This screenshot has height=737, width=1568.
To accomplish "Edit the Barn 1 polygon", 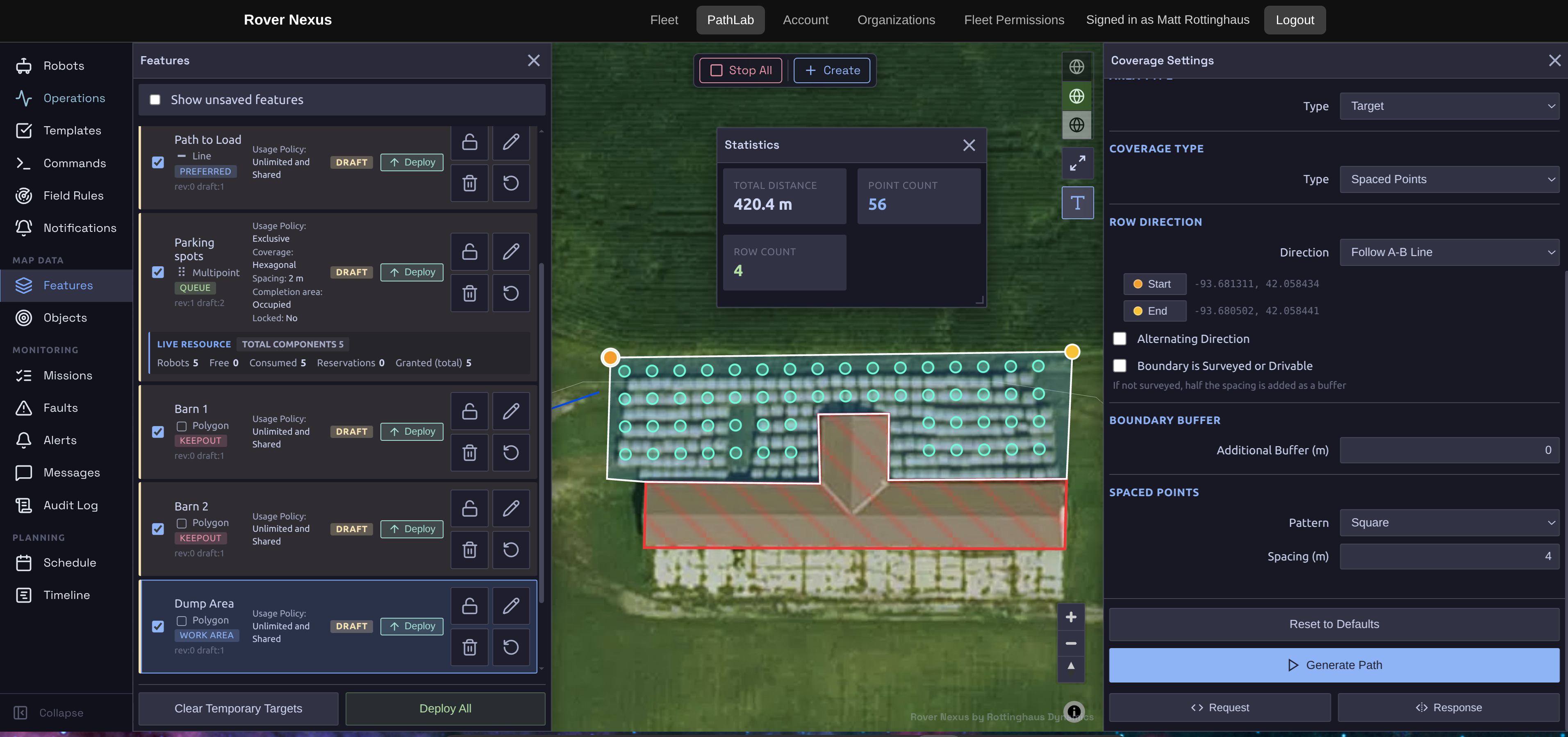I will pyautogui.click(x=511, y=411).
